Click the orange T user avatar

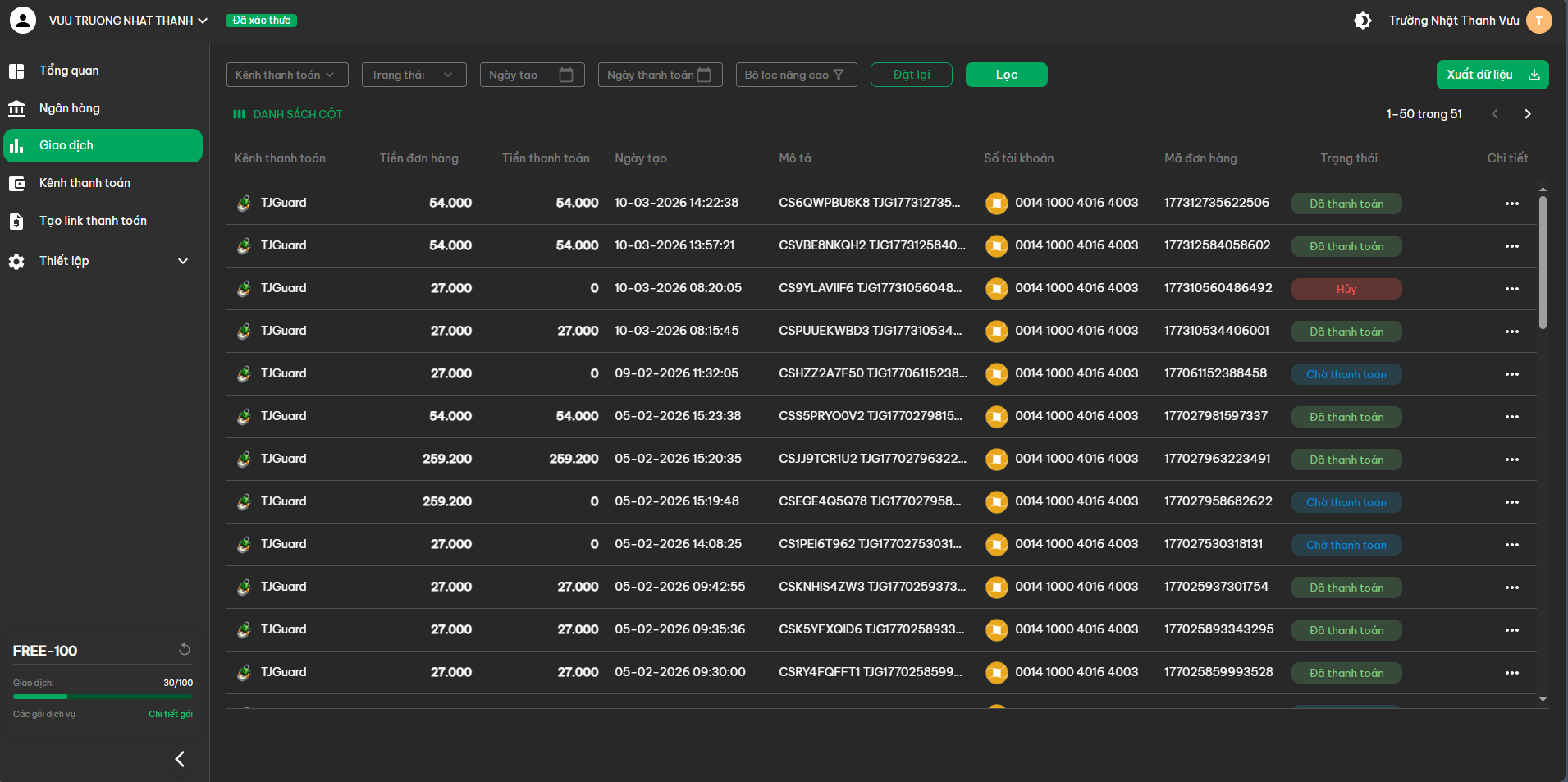(x=1538, y=21)
